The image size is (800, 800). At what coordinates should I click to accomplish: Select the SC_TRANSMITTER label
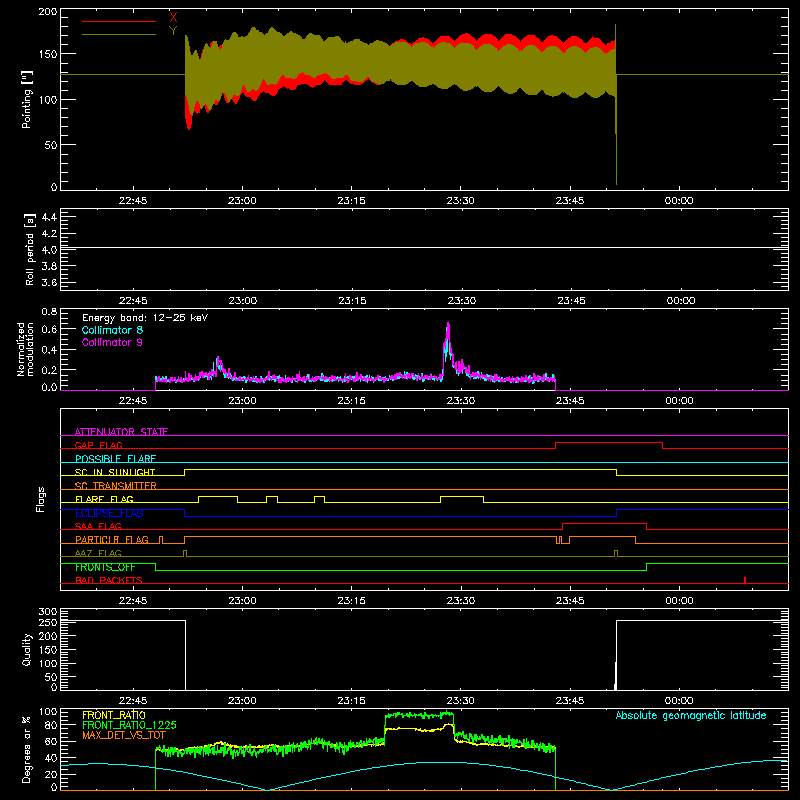(116, 485)
